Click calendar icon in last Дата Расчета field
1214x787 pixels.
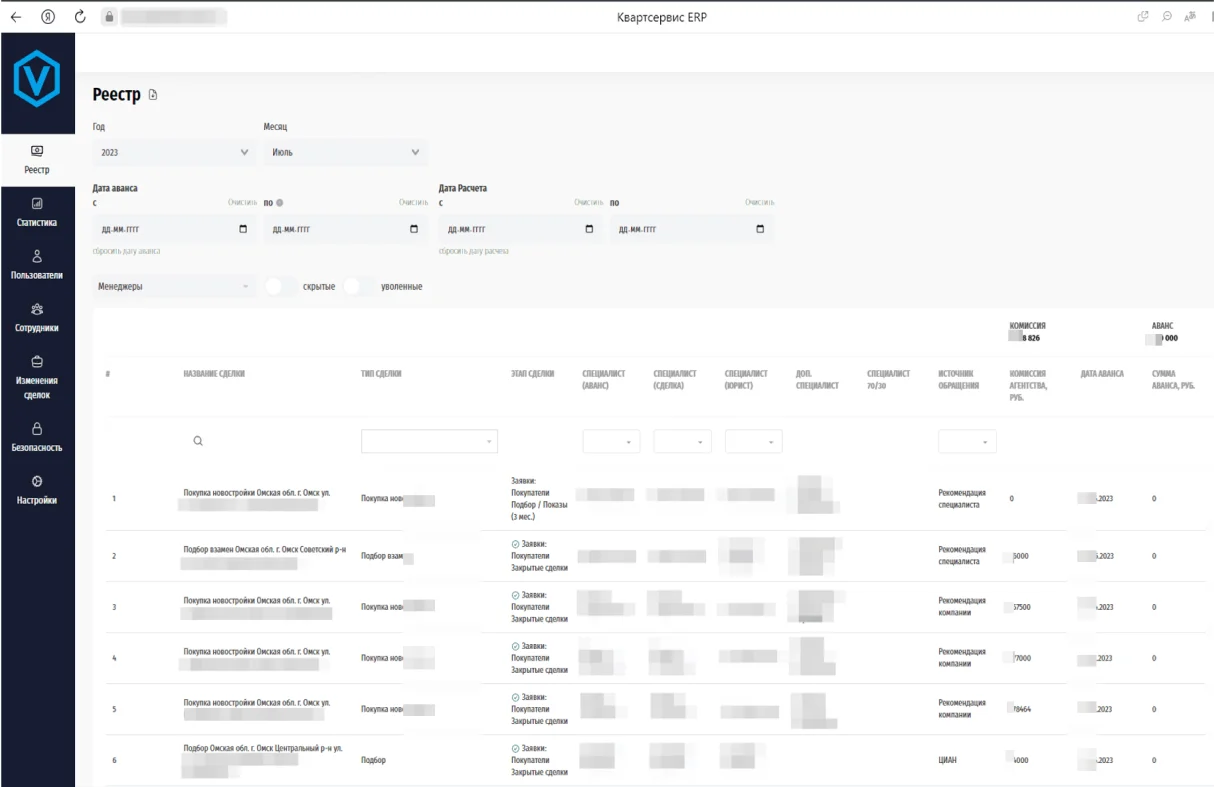760,229
